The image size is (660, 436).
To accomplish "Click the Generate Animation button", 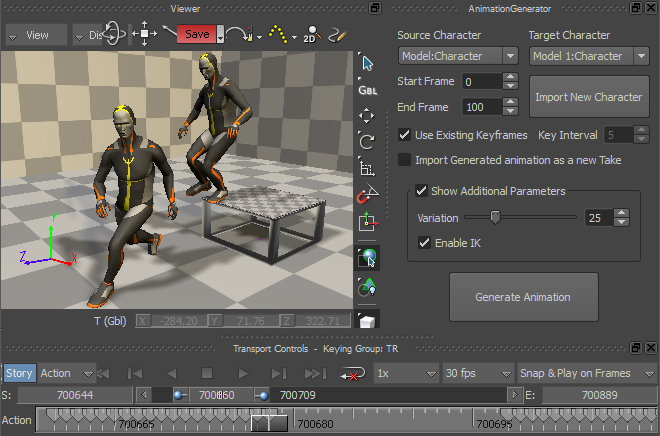I will pos(523,297).
